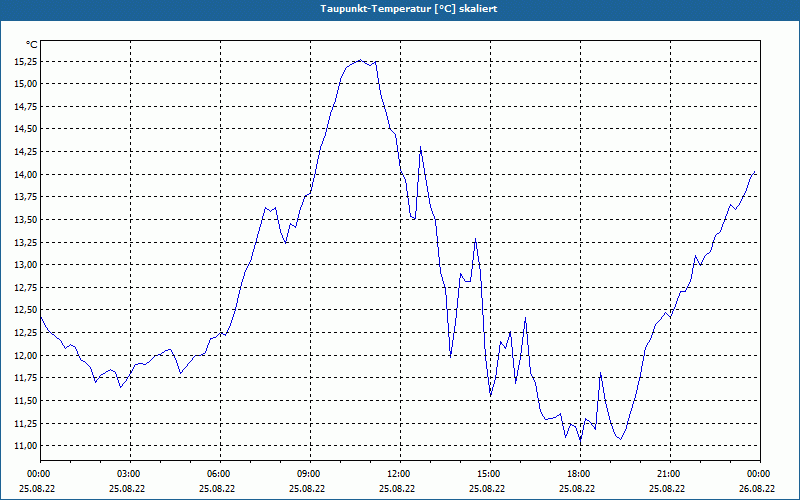Click the 26.08.22 date label
Image resolution: width=800 pixels, height=500 pixels.
coord(757,489)
